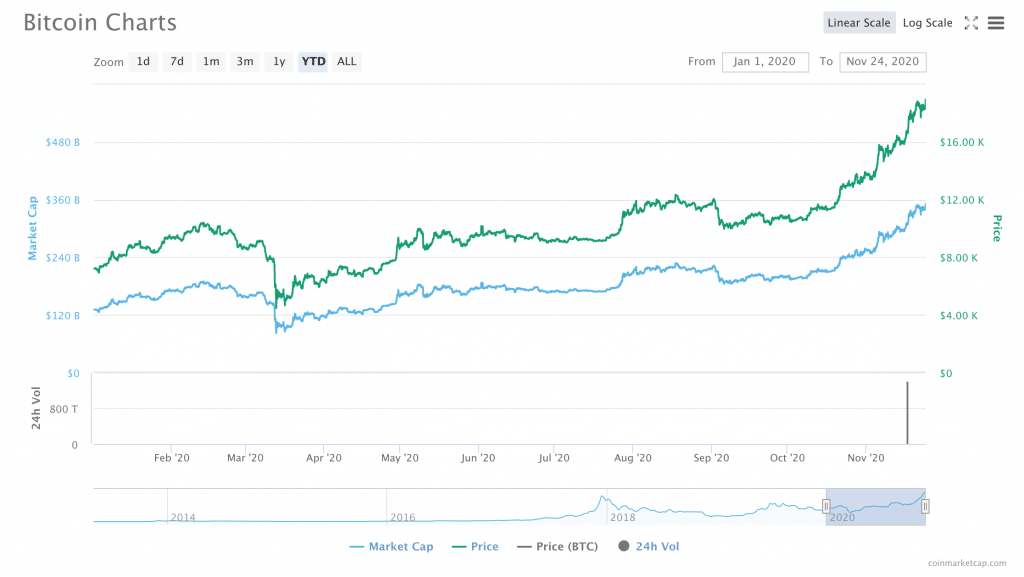This screenshot has height=577, width=1024.
Task: Select the 1m zoom range
Action: [x=211, y=62]
